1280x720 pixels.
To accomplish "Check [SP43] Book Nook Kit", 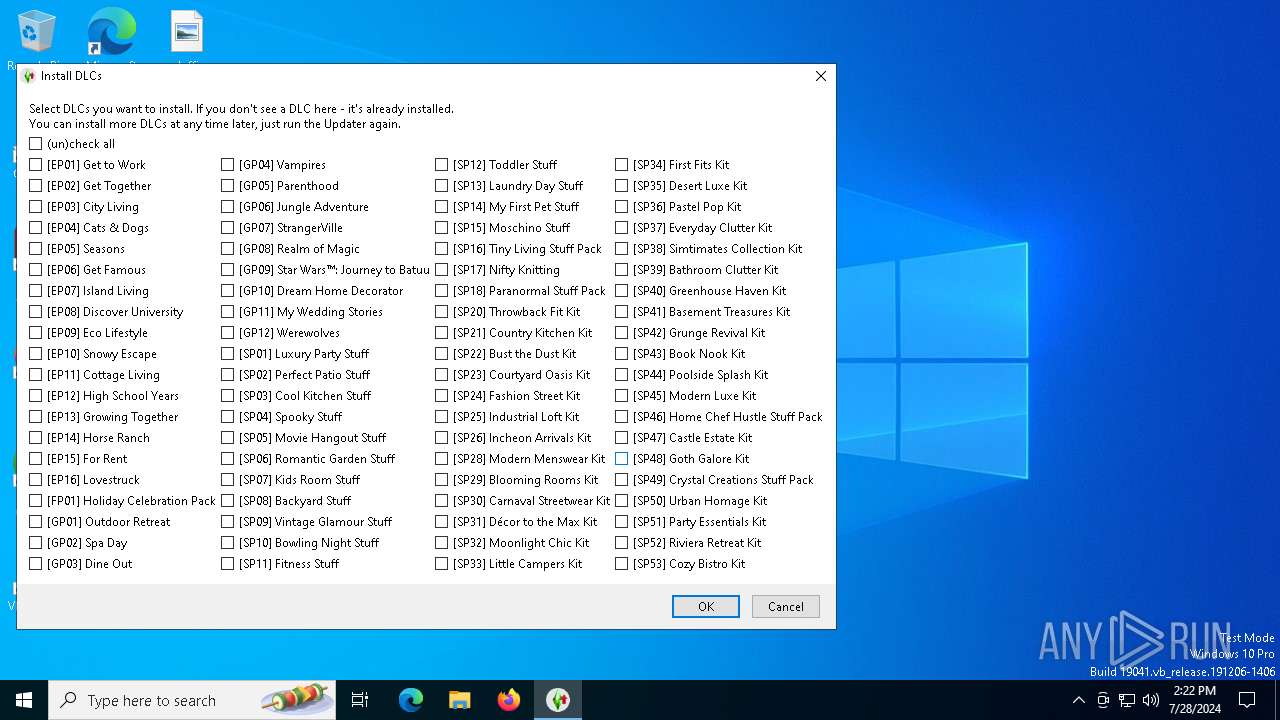I will (x=622, y=354).
